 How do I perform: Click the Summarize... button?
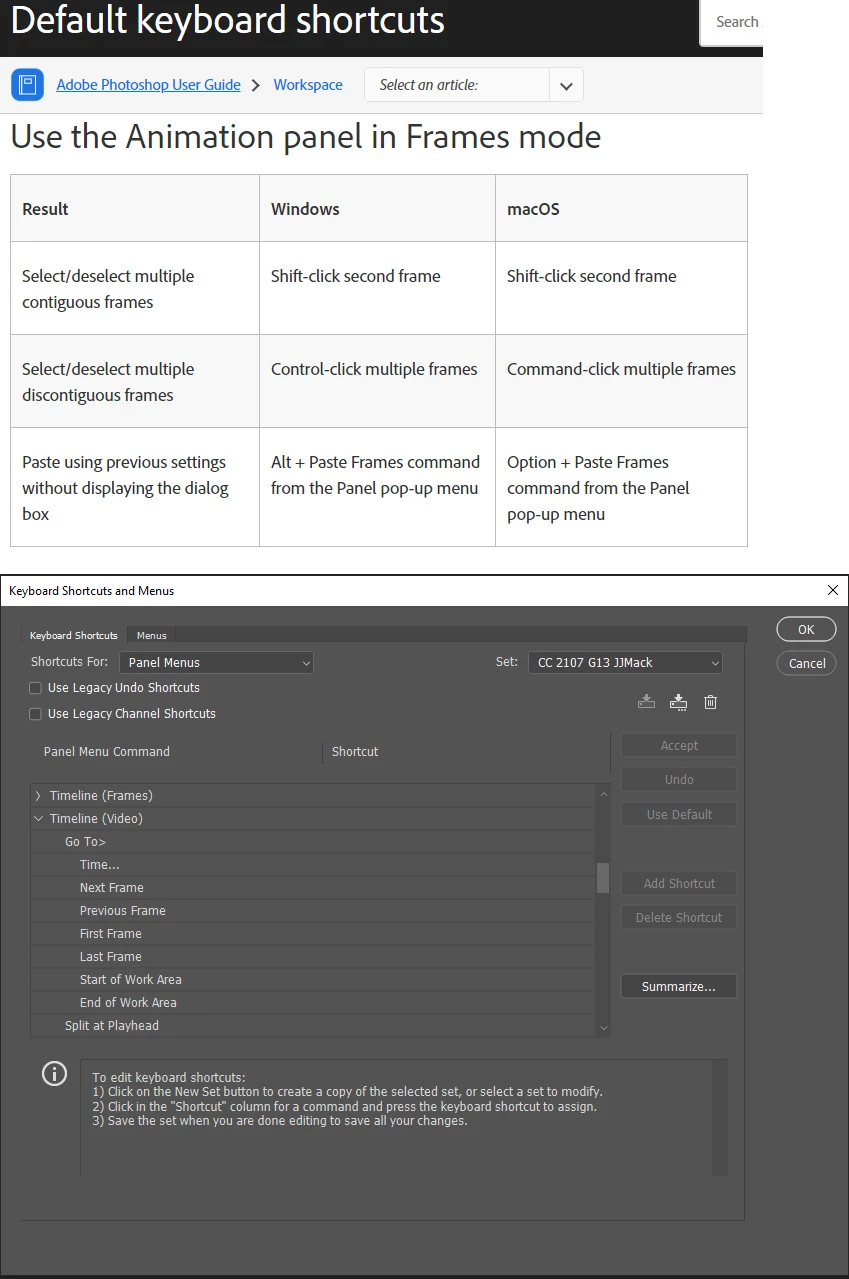coord(679,986)
